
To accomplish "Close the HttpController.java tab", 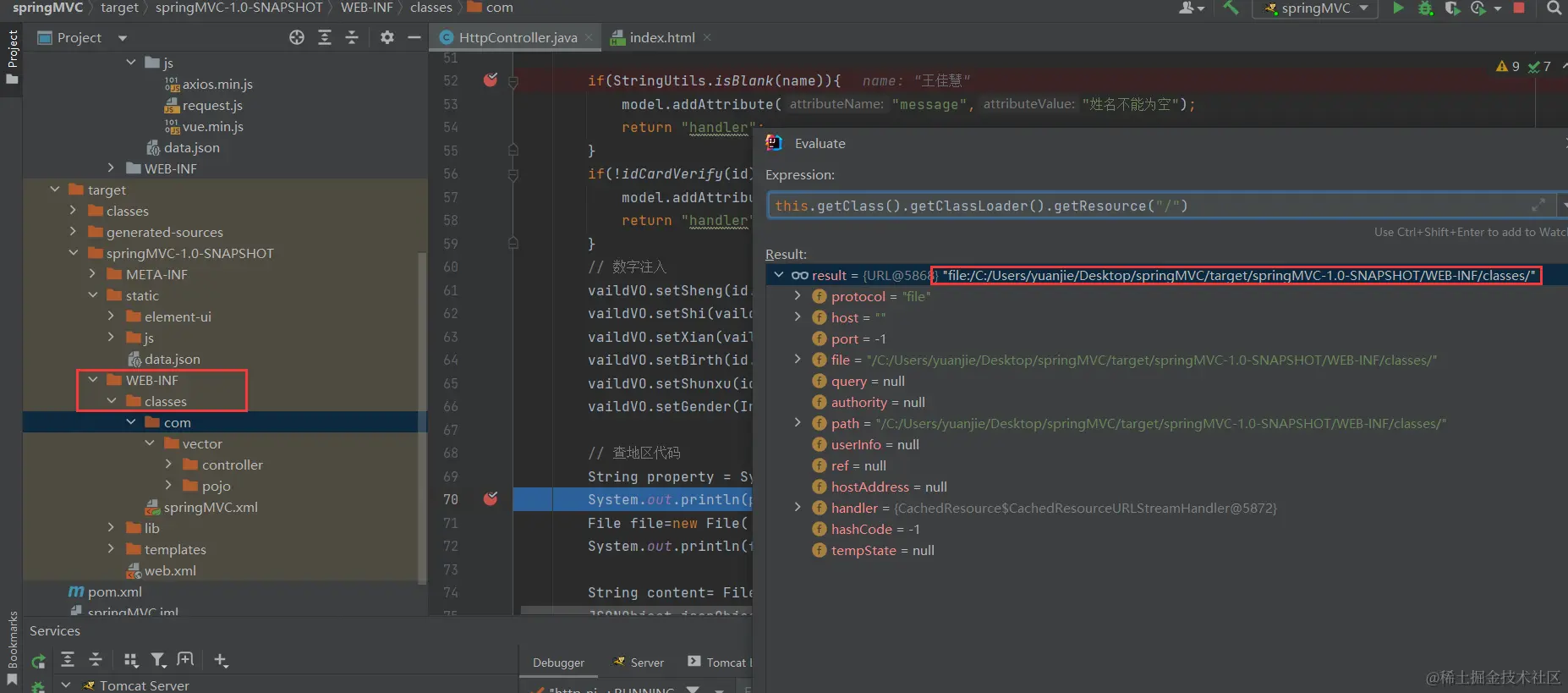I will [589, 37].
